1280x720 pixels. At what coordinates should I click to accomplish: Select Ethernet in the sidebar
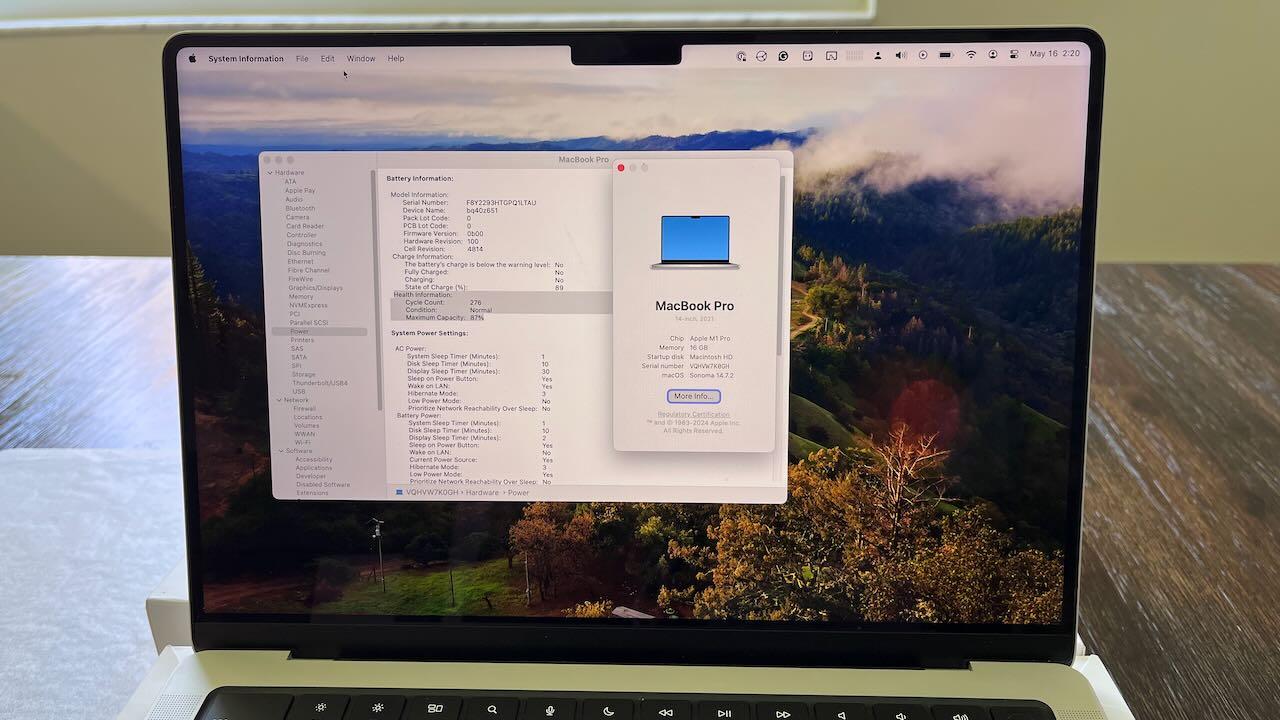[x=301, y=262]
